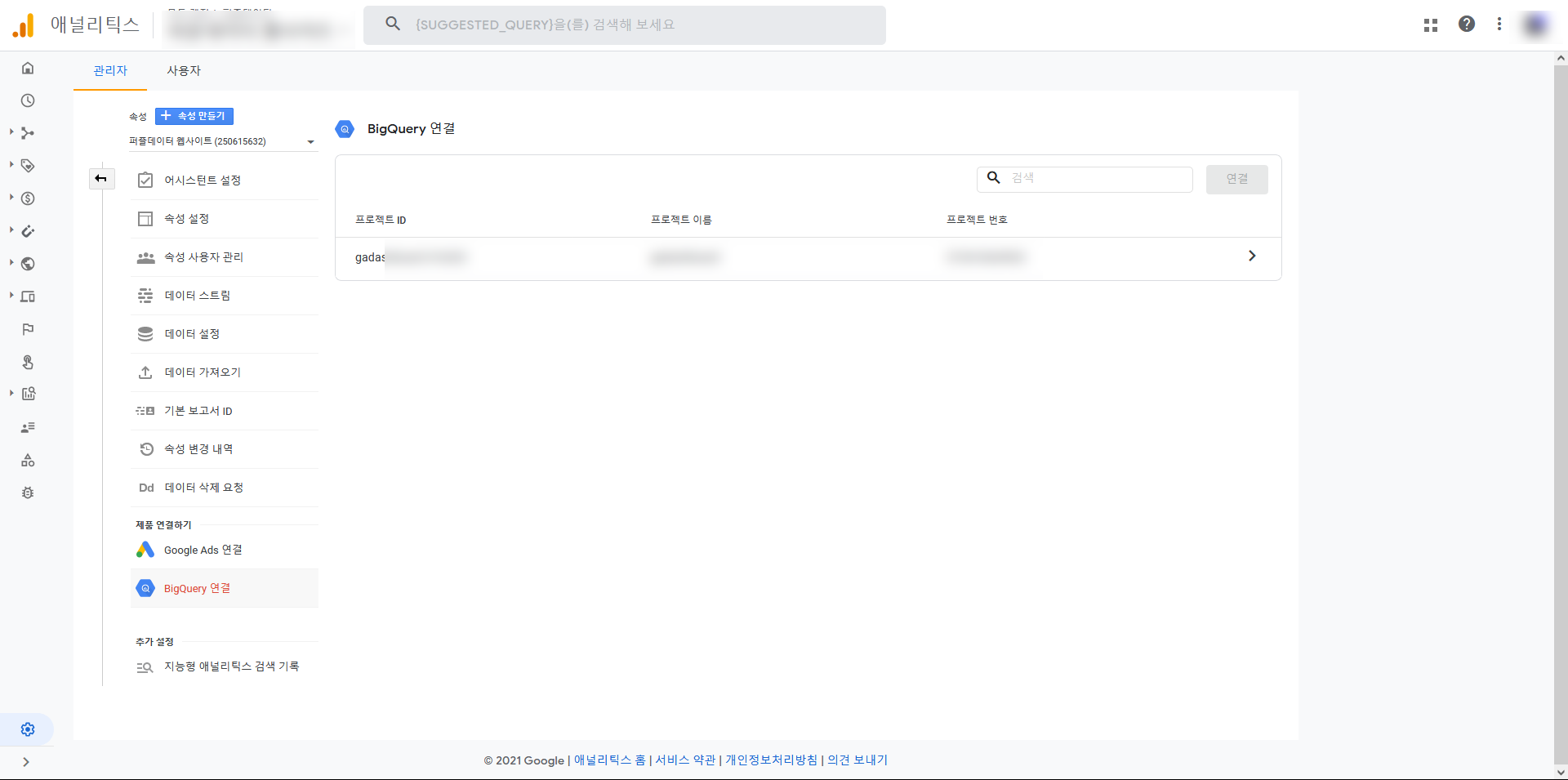Open the 애널리틱스 홈 footer link

(609, 760)
